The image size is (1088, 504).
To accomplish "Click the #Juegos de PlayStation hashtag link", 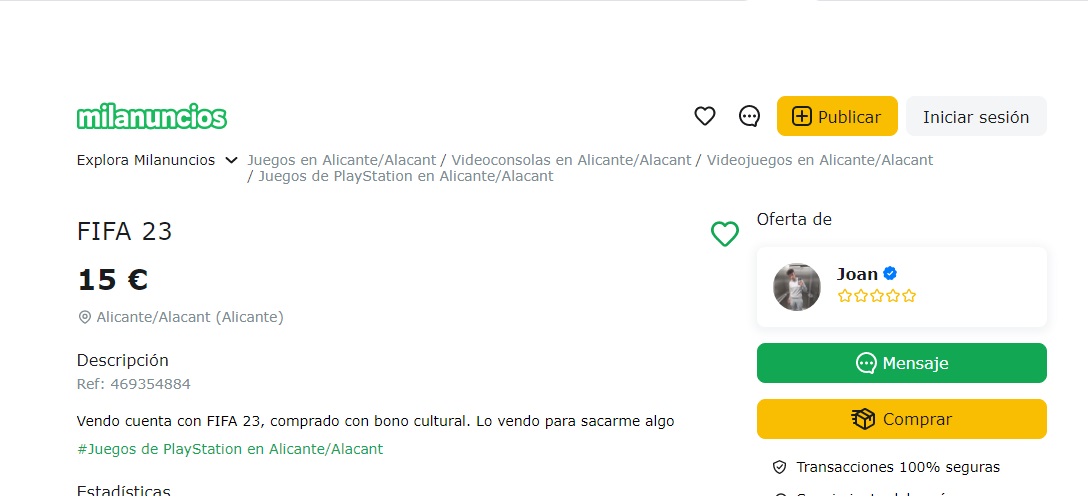I will (x=230, y=449).
